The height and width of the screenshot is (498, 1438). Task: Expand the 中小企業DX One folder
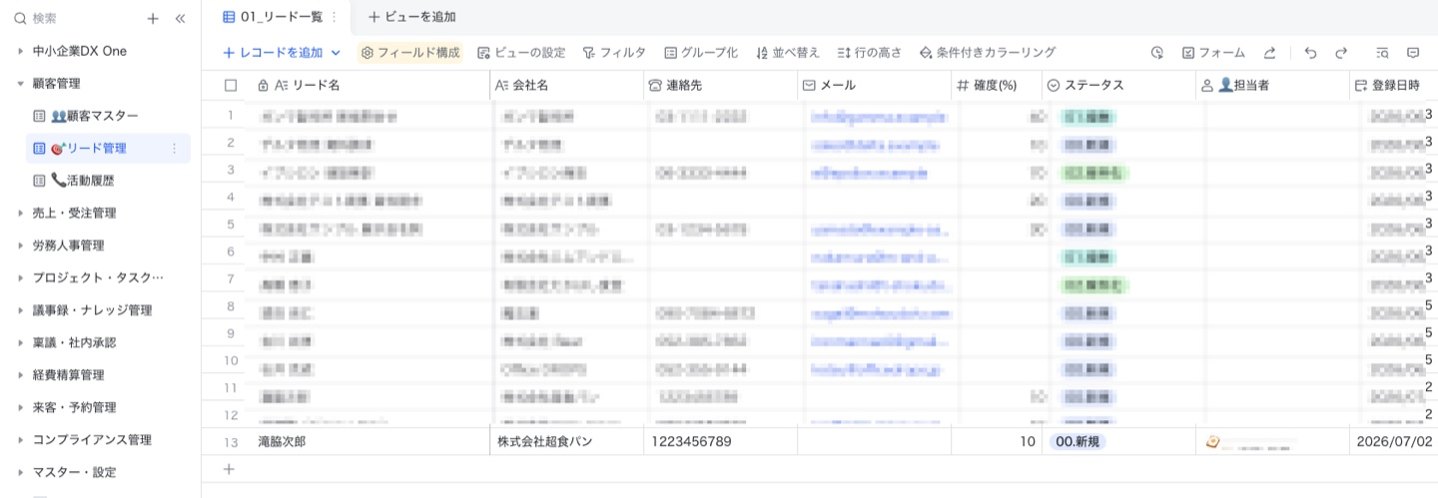(20, 51)
